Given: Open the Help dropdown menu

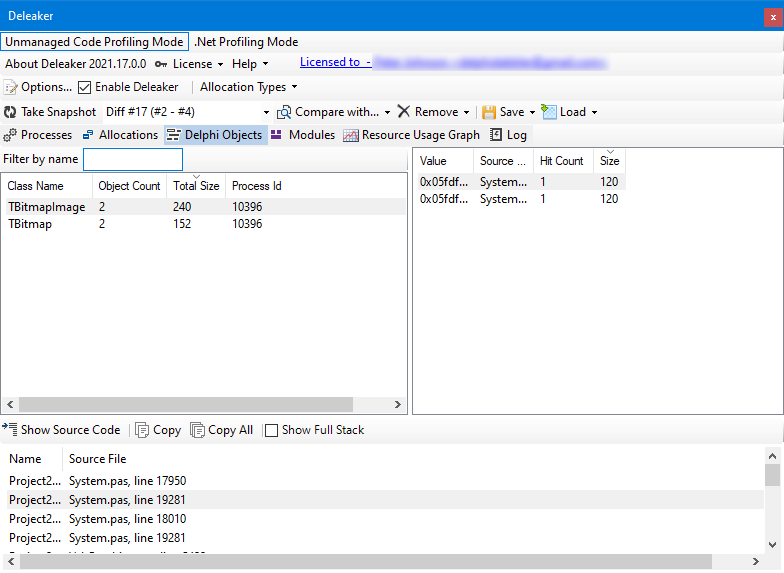Looking at the screenshot, I should [250, 64].
